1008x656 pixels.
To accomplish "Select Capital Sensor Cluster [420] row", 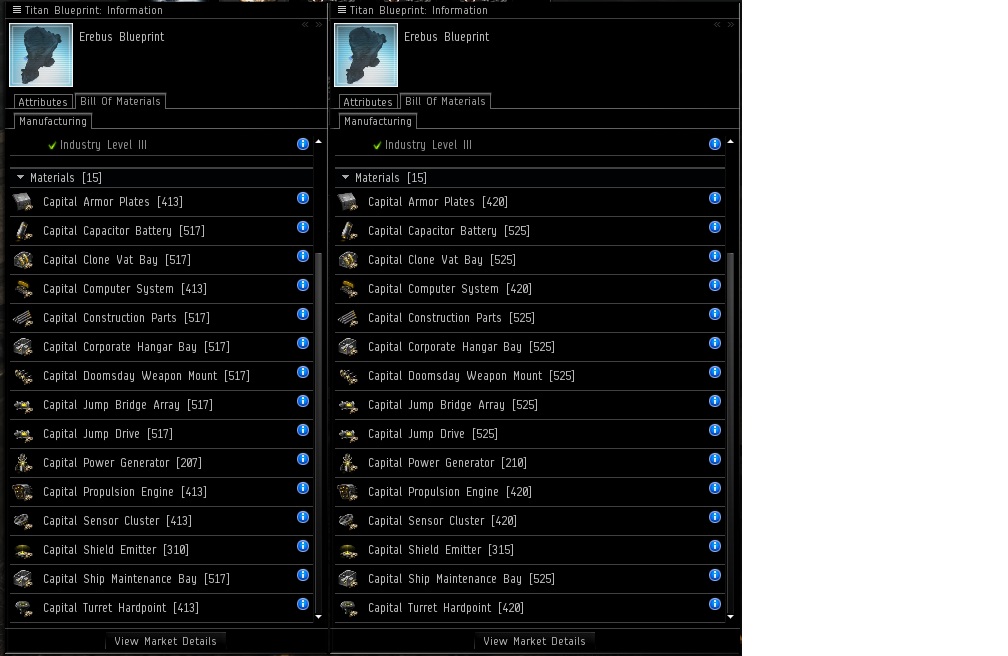I will coord(530,520).
